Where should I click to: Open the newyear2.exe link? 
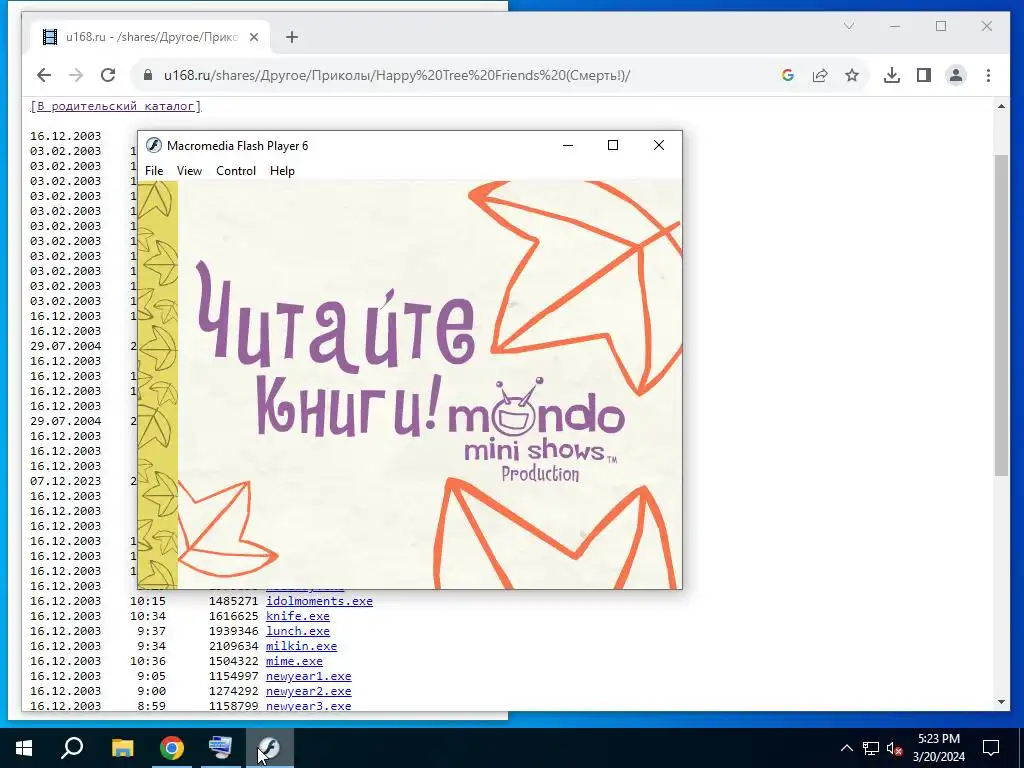click(308, 691)
